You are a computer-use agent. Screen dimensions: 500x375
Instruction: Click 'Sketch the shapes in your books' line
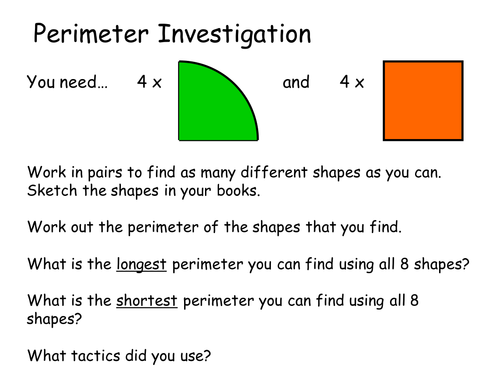point(144,191)
